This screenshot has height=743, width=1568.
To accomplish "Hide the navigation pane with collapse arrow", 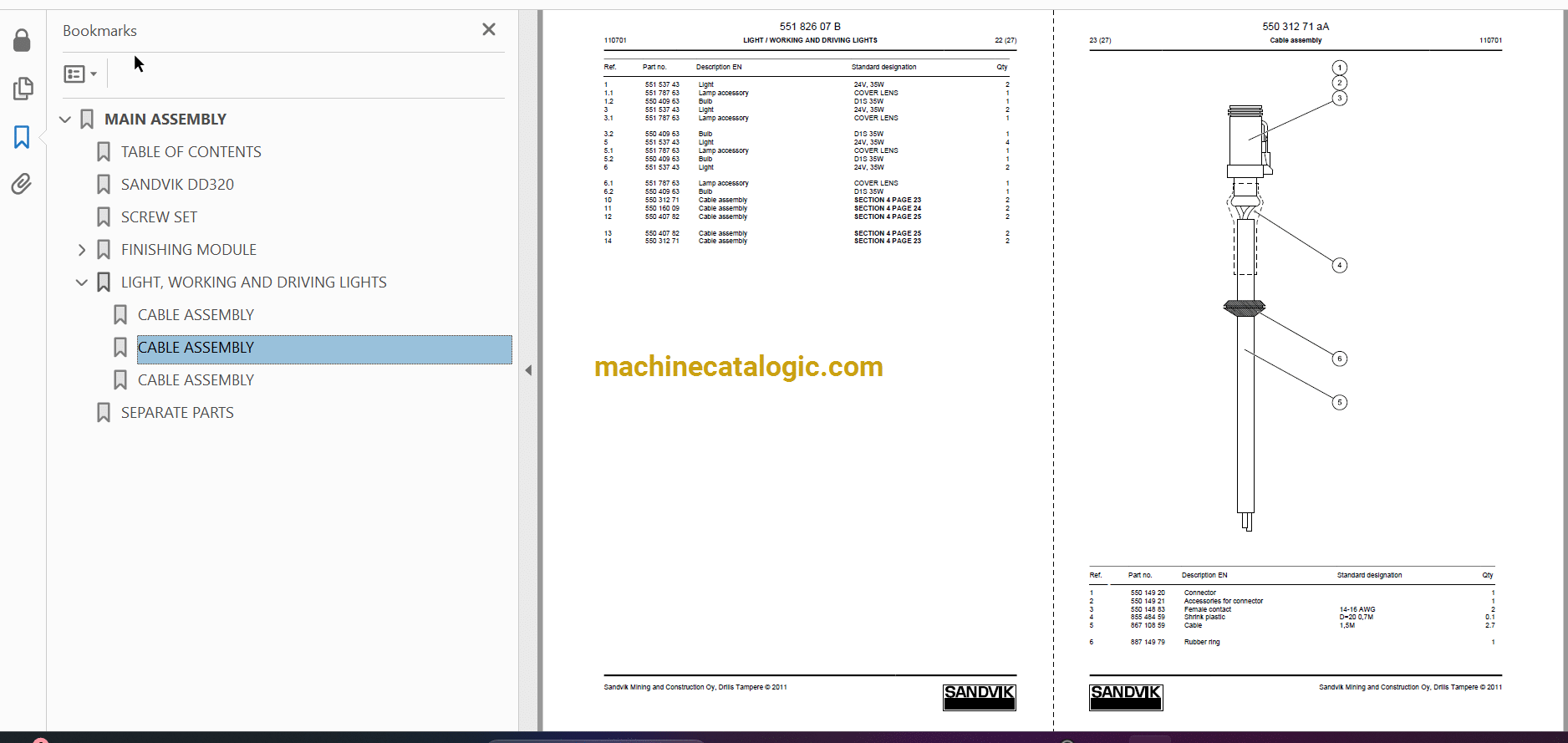I will click(x=528, y=370).
